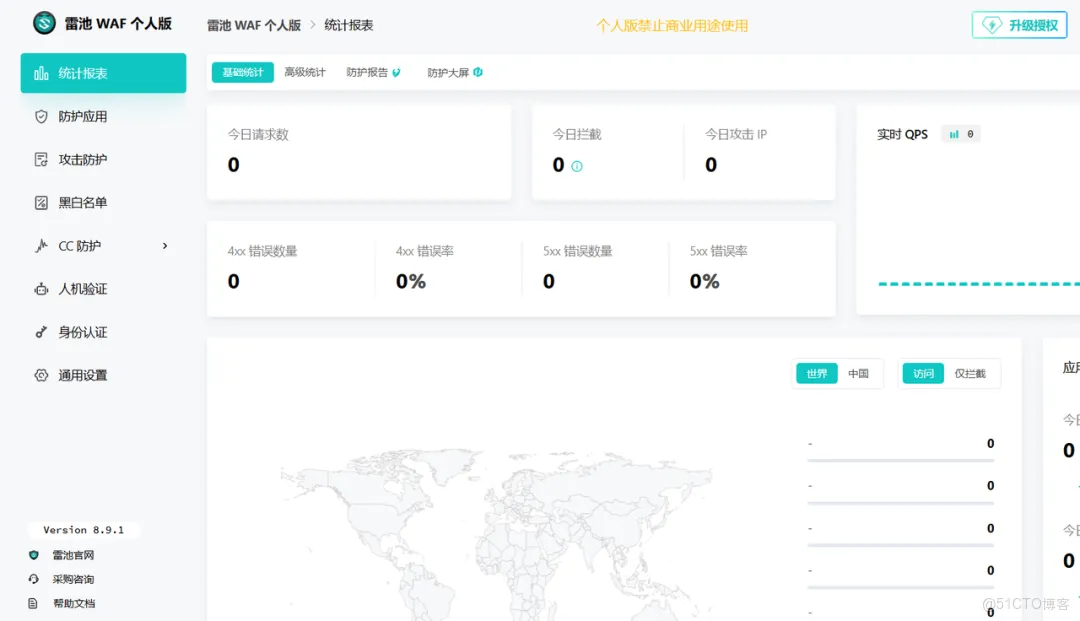
Task: Open the 防护报告 tab
Action: pos(368,72)
